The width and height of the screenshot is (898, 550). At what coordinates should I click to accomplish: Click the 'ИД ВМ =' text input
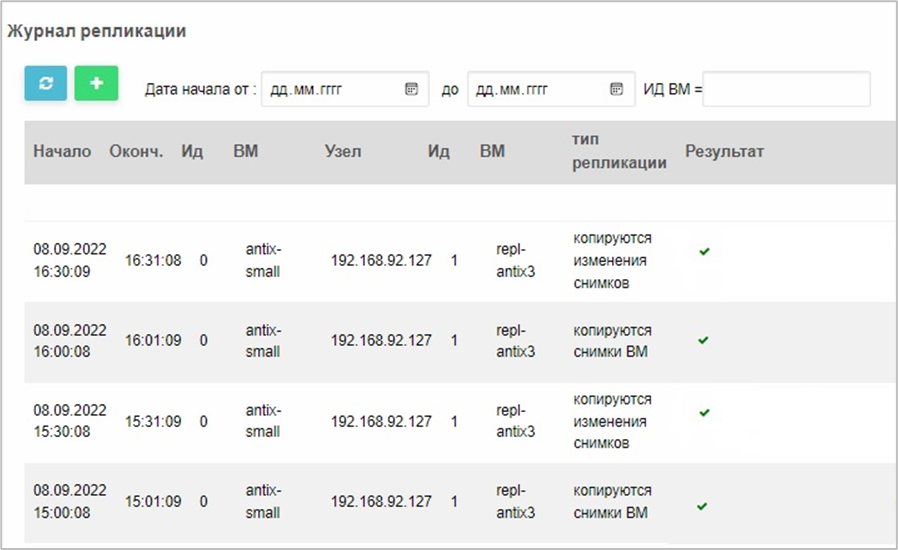tap(787, 89)
